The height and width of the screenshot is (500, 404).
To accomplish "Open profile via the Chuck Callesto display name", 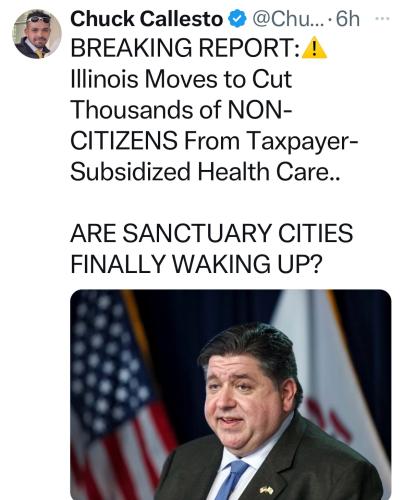I will (147, 19).
